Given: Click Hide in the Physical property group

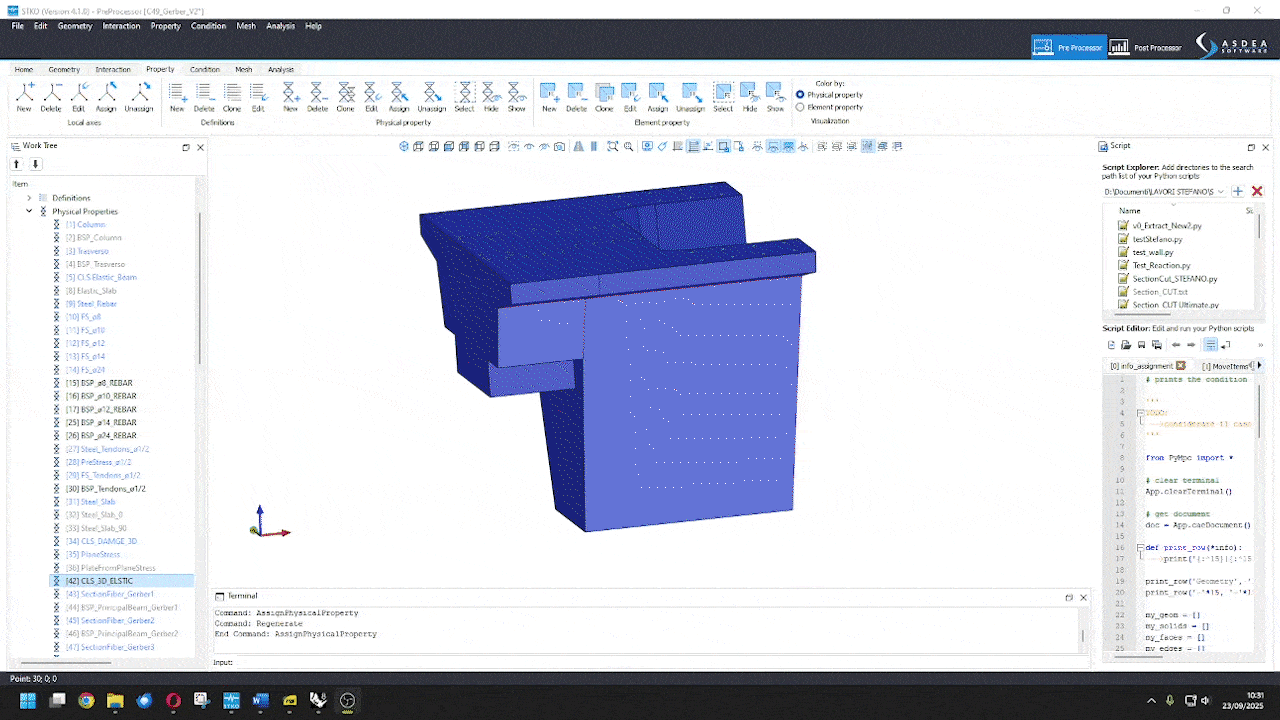Looking at the screenshot, I should (491, 97).
